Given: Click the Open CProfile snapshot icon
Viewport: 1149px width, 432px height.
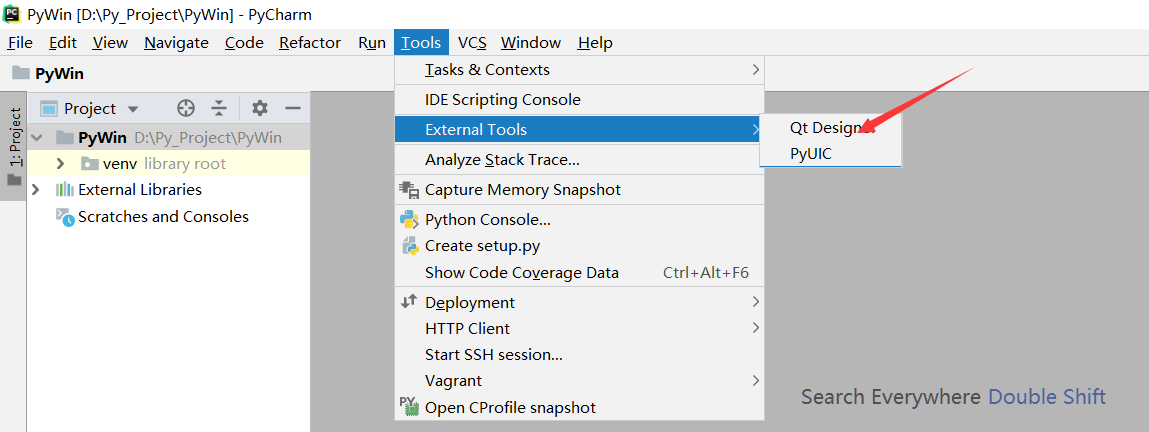Looking at the screenshot, I should 408,406.
